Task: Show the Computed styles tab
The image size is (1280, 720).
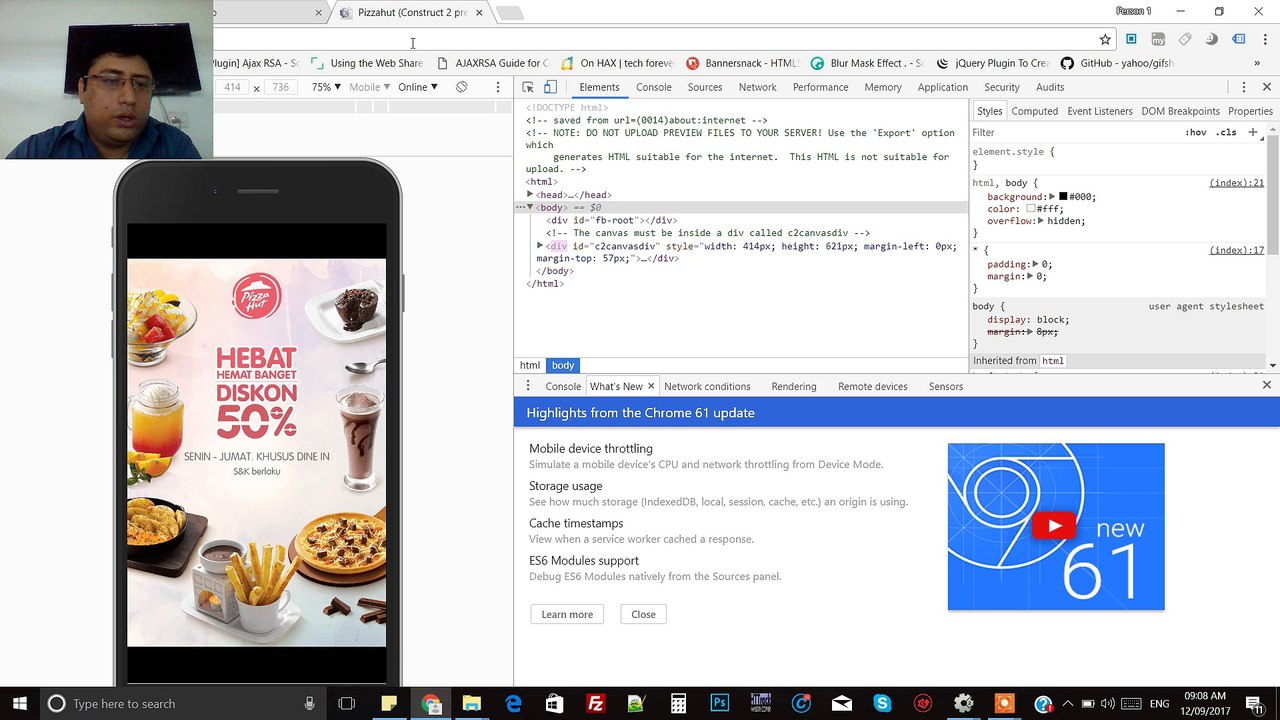Action: tap(1035, 111)
